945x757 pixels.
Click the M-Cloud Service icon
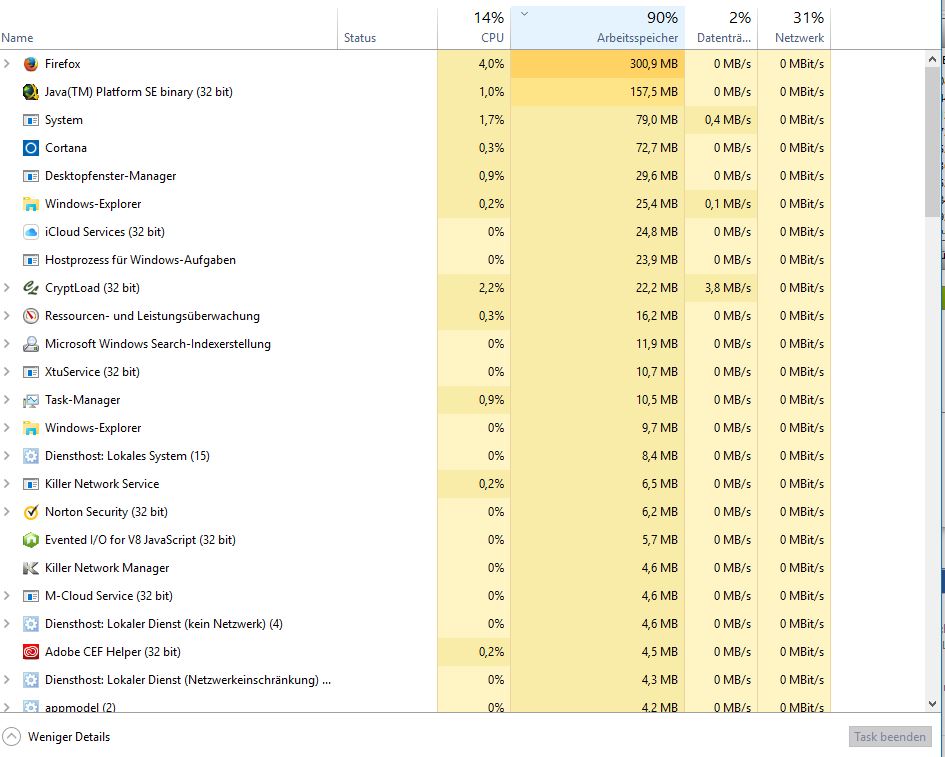coord(31,596)
